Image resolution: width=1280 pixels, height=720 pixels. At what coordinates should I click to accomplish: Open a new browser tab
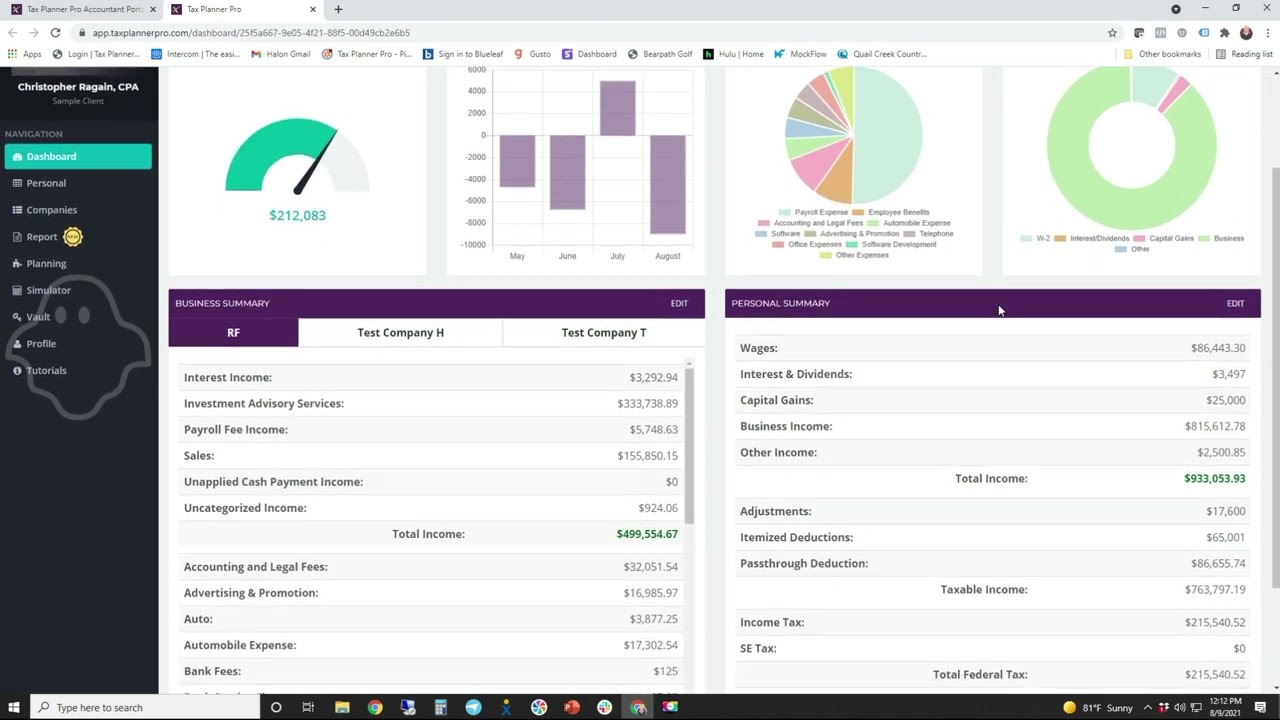point(338,9)
